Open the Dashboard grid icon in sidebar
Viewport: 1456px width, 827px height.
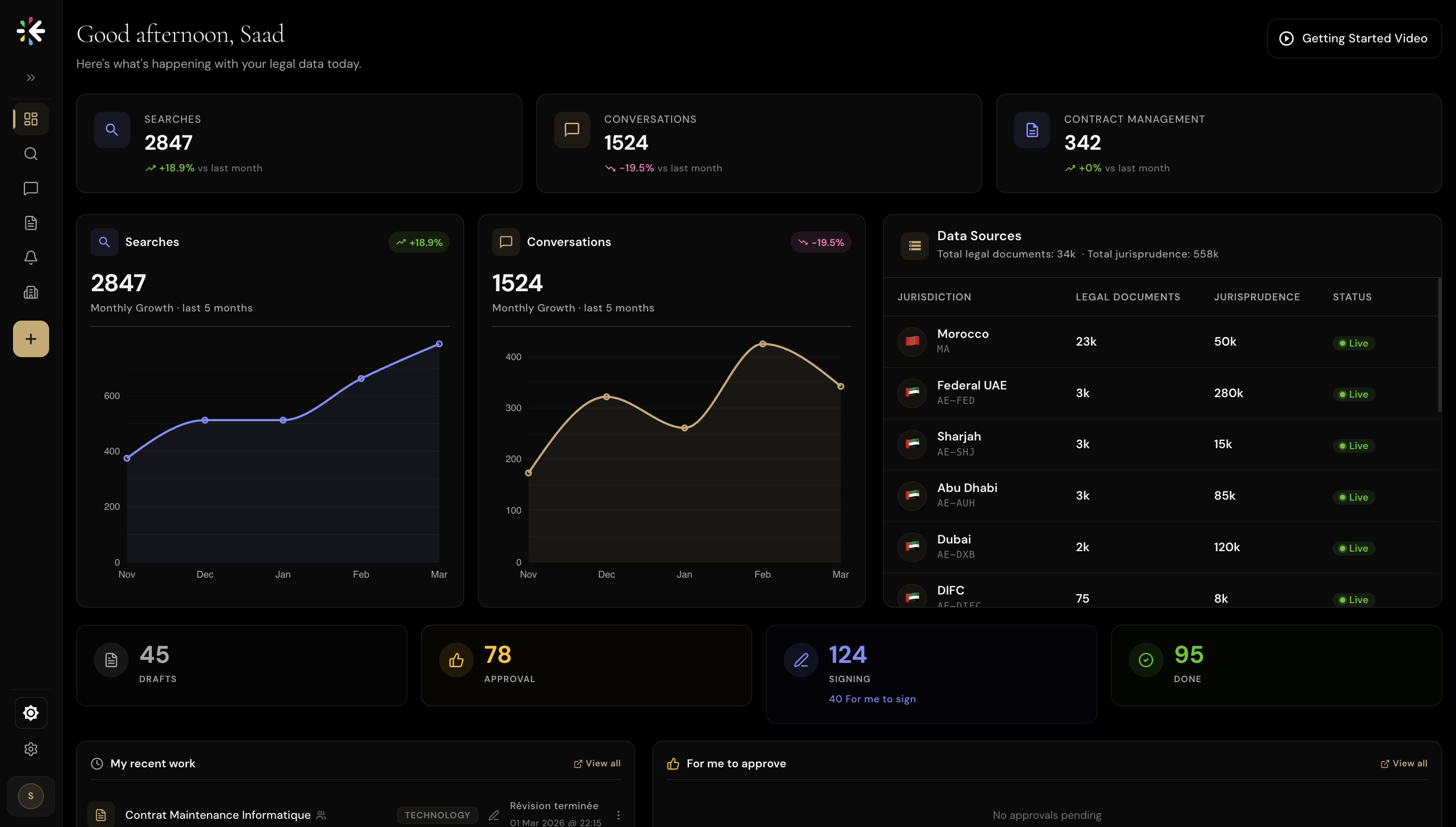31,119
